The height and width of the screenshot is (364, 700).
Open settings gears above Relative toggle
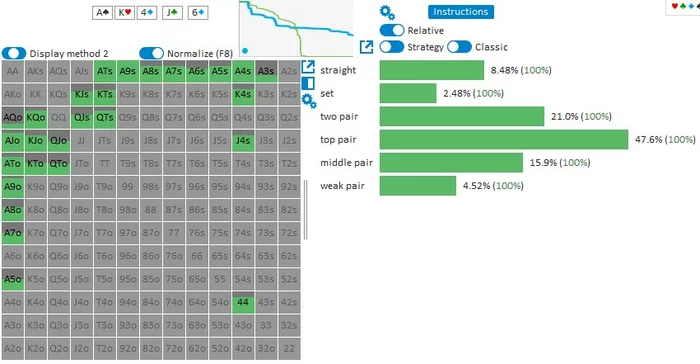coord(387,13)
